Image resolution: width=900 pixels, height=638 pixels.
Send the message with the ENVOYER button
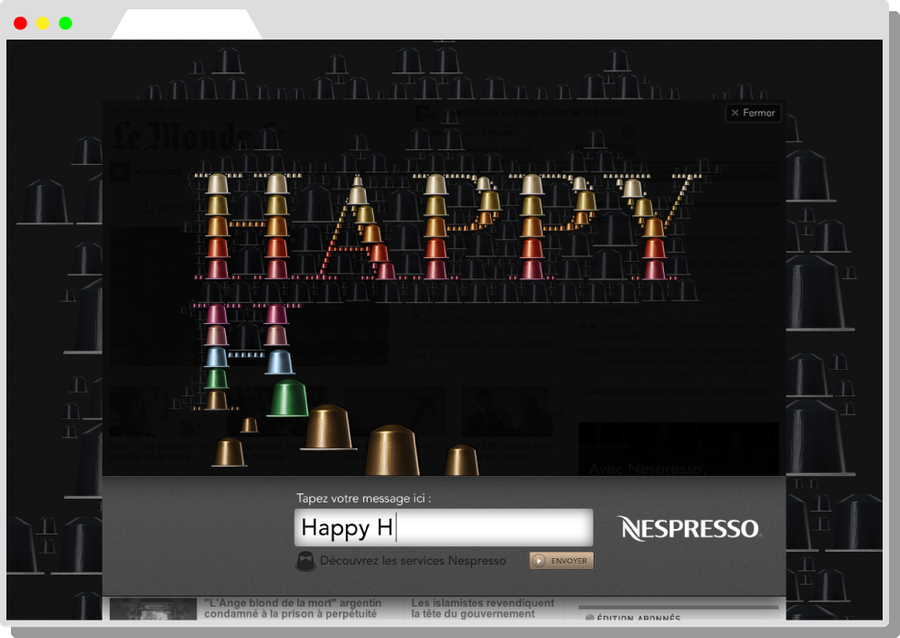(x=561, y=561)
